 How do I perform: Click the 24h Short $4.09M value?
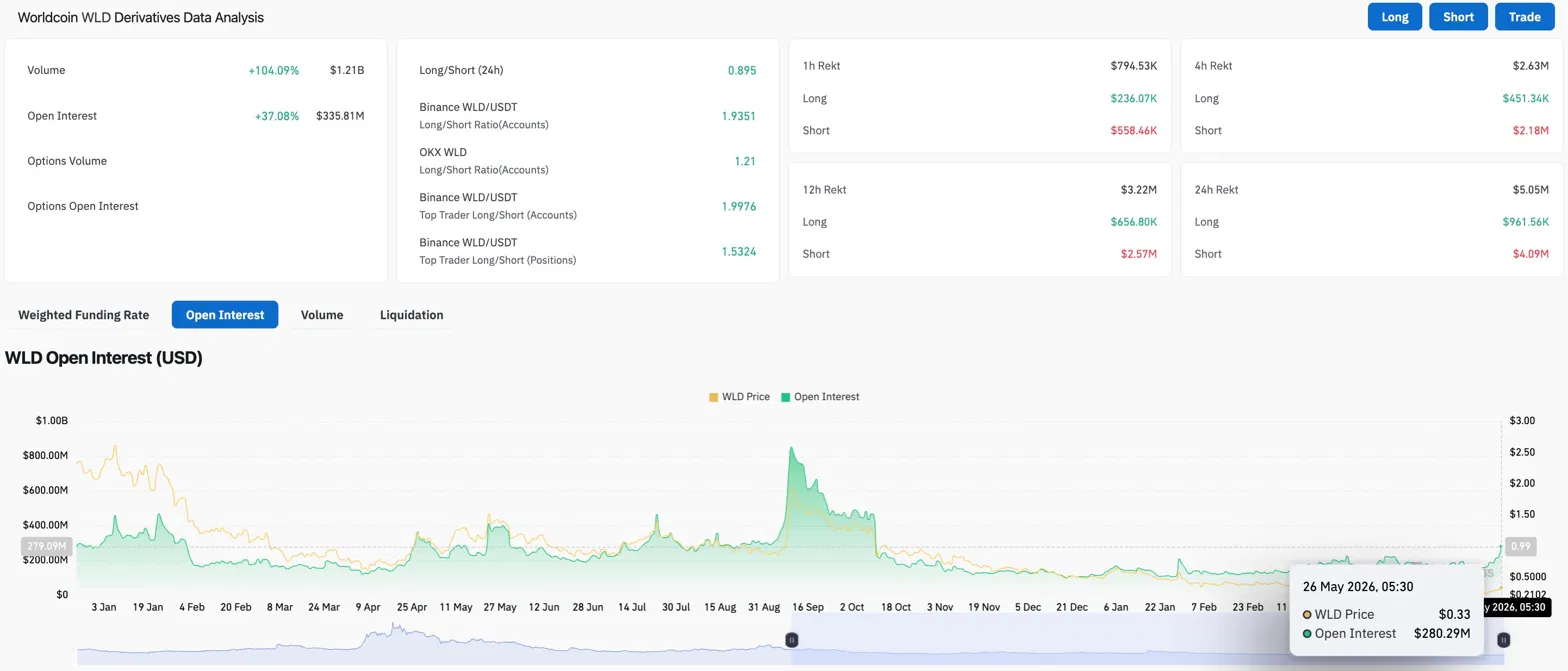[1531, 254]
